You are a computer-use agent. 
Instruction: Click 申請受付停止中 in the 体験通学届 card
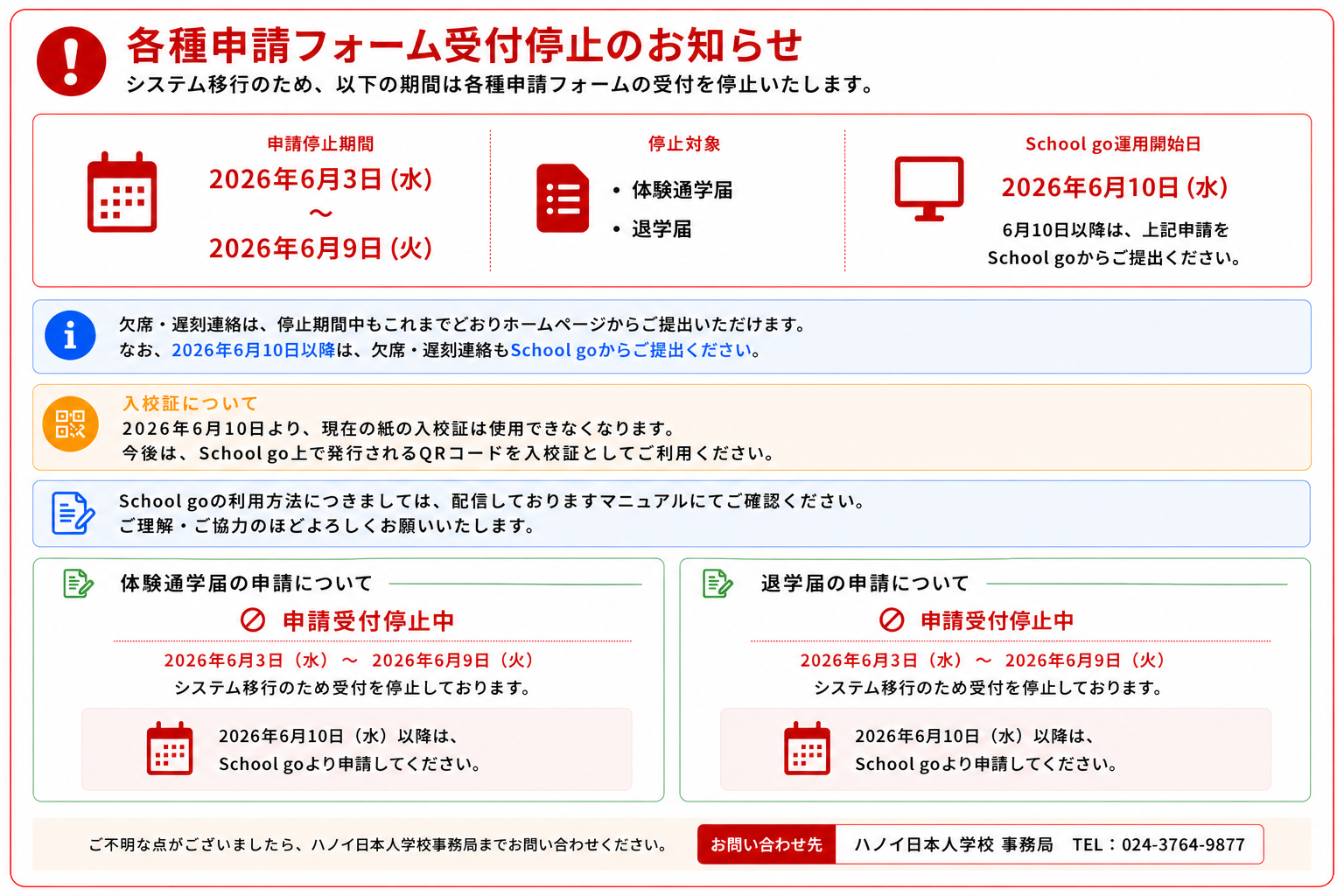[368, 620]
